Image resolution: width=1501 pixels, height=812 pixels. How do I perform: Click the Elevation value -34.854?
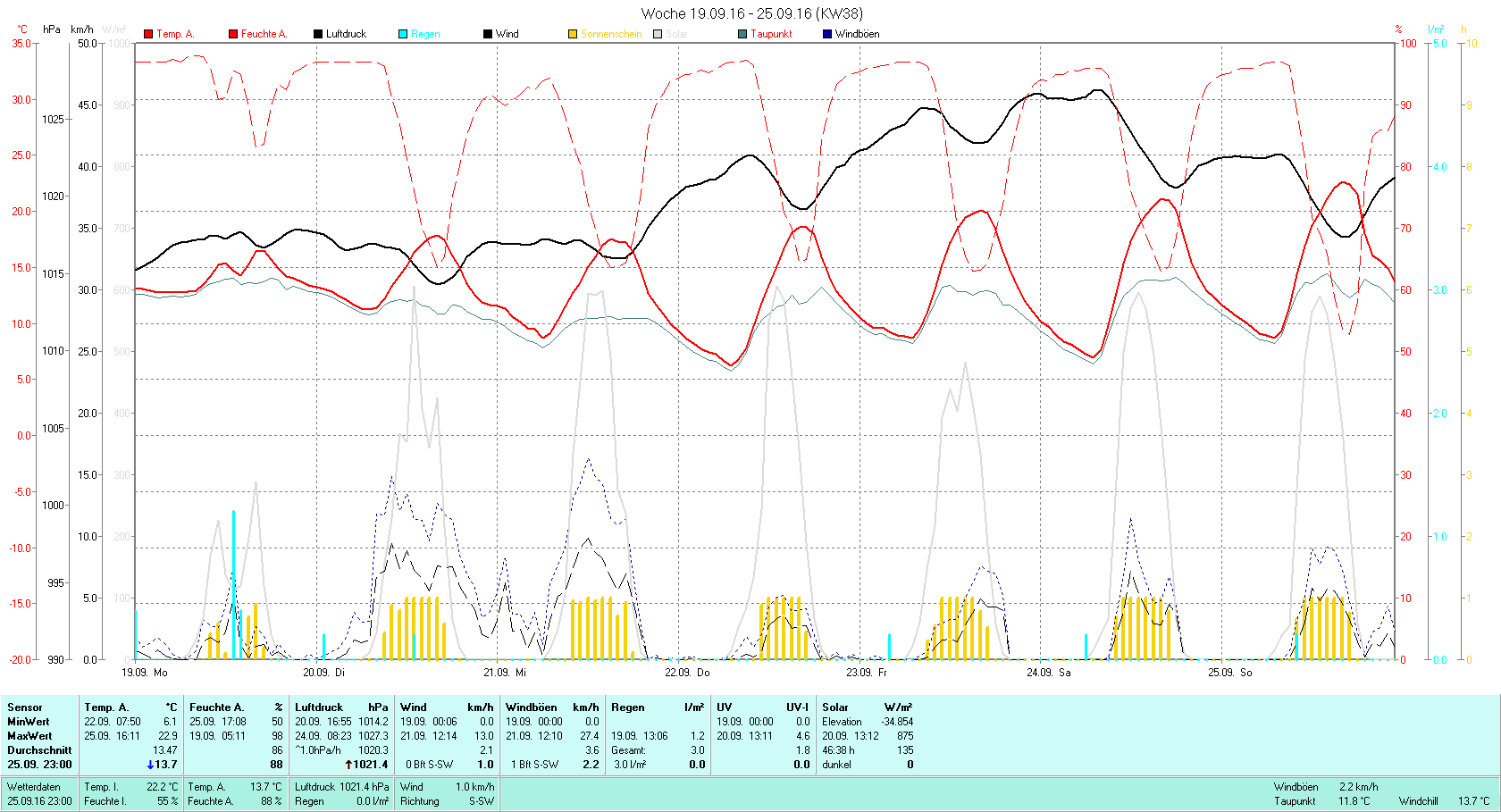coord(897,722)
